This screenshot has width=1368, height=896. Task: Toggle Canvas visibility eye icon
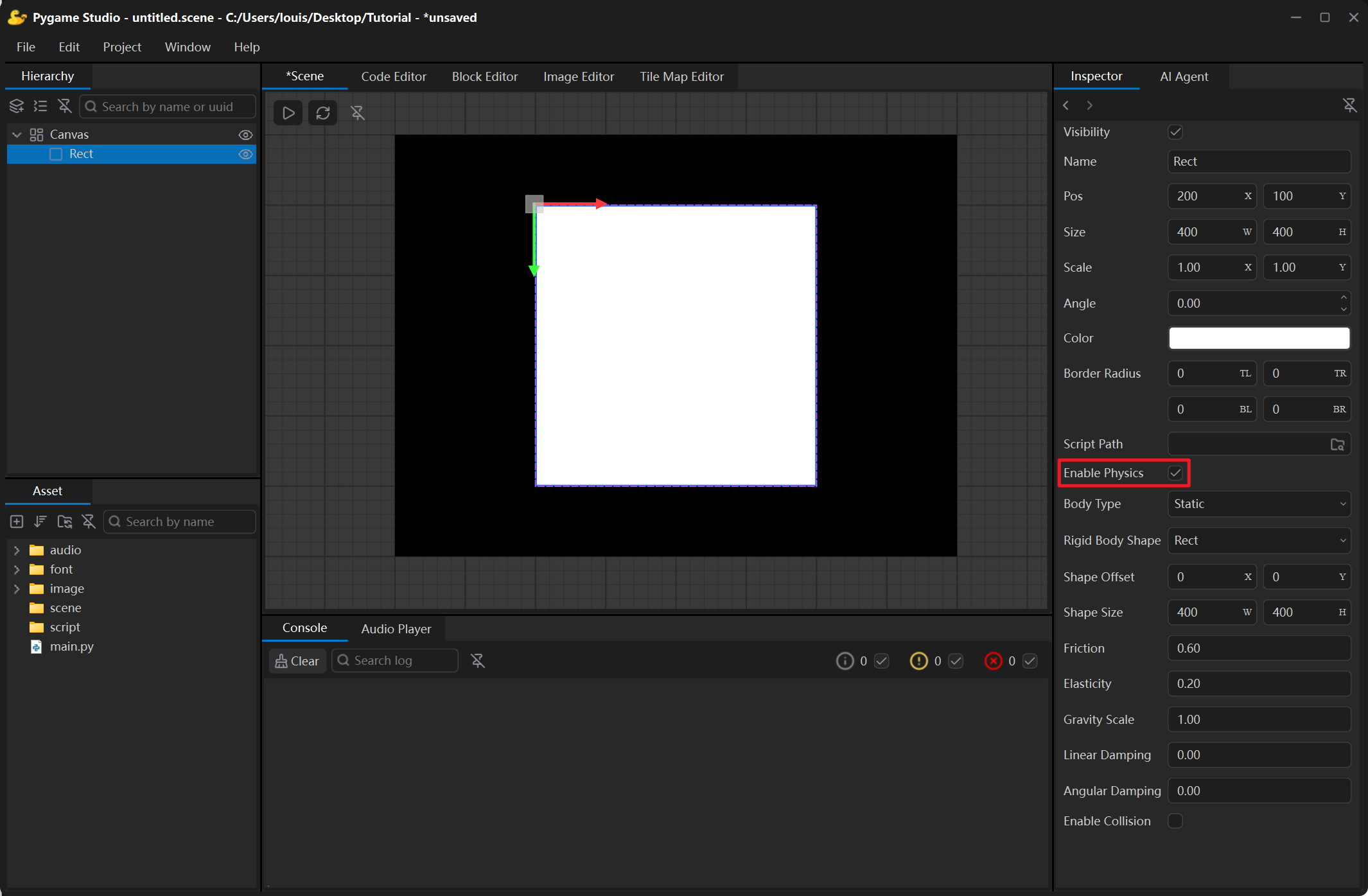tap(245, 135)
